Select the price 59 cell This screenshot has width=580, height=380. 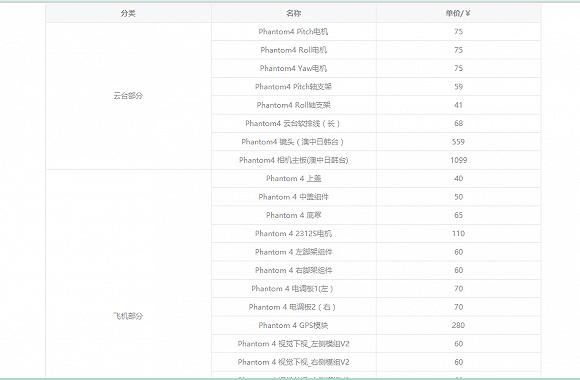coord(458,87)
